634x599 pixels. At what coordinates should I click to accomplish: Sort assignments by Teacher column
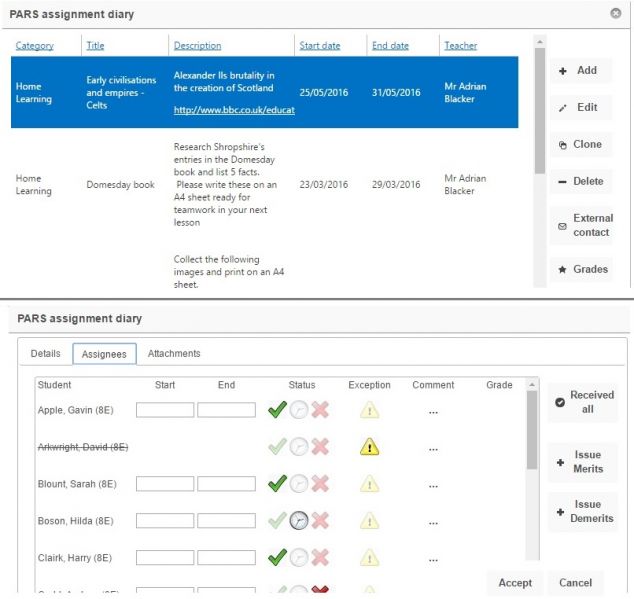[461, 46]
